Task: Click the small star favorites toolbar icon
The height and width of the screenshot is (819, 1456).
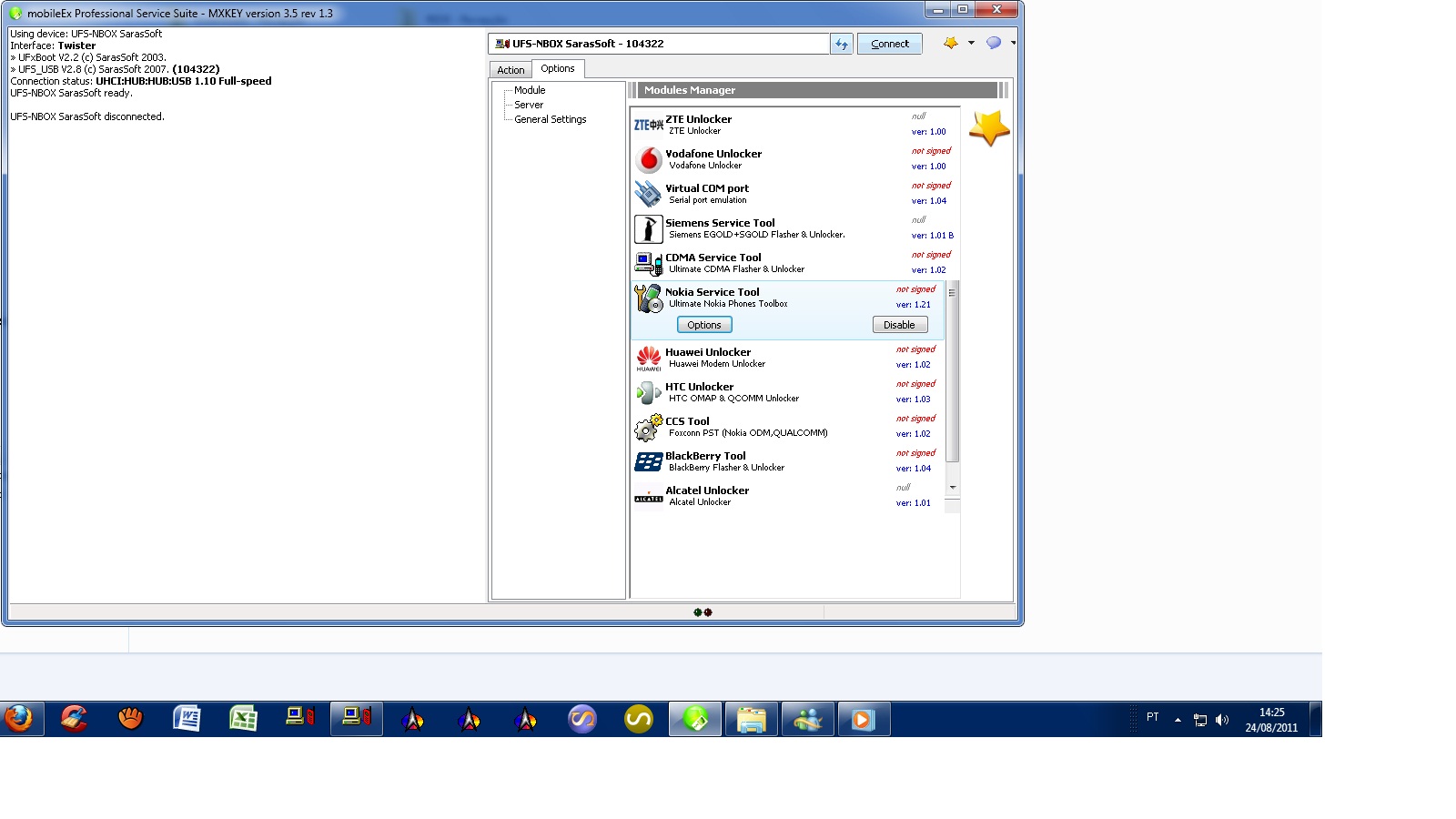Action: [951, 43]
